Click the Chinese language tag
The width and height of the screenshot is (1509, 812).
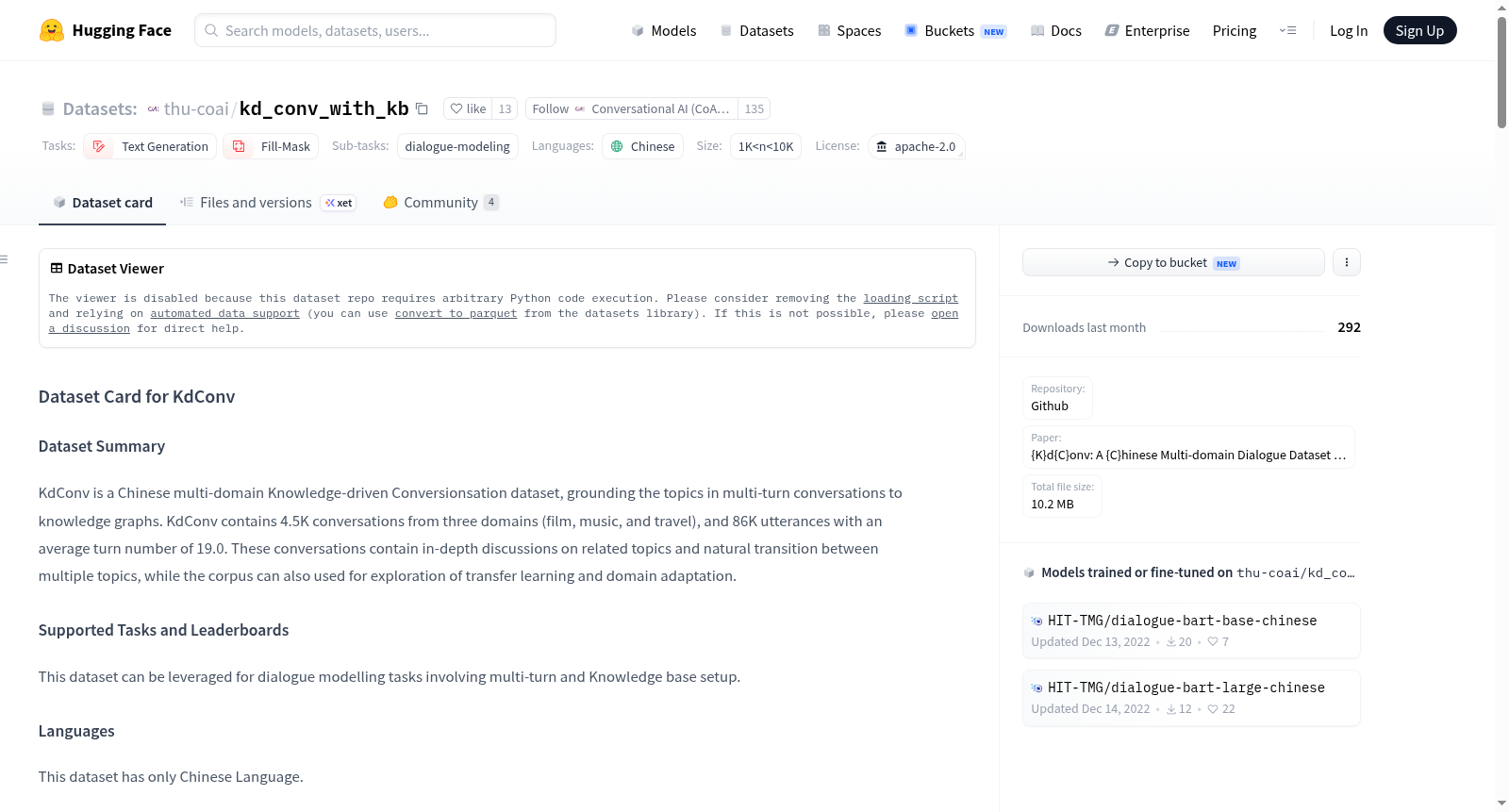click(642, 146)
